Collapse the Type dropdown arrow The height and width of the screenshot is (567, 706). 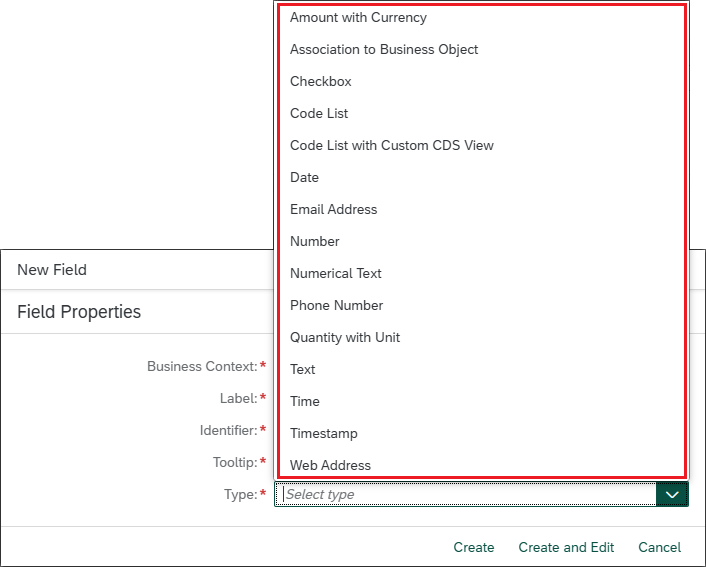[x=672, y=494]
